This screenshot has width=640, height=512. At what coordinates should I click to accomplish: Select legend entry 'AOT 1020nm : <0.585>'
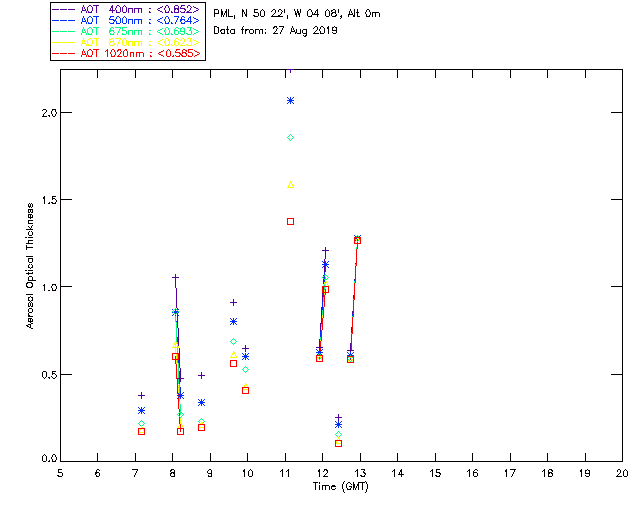pos(140,54)
